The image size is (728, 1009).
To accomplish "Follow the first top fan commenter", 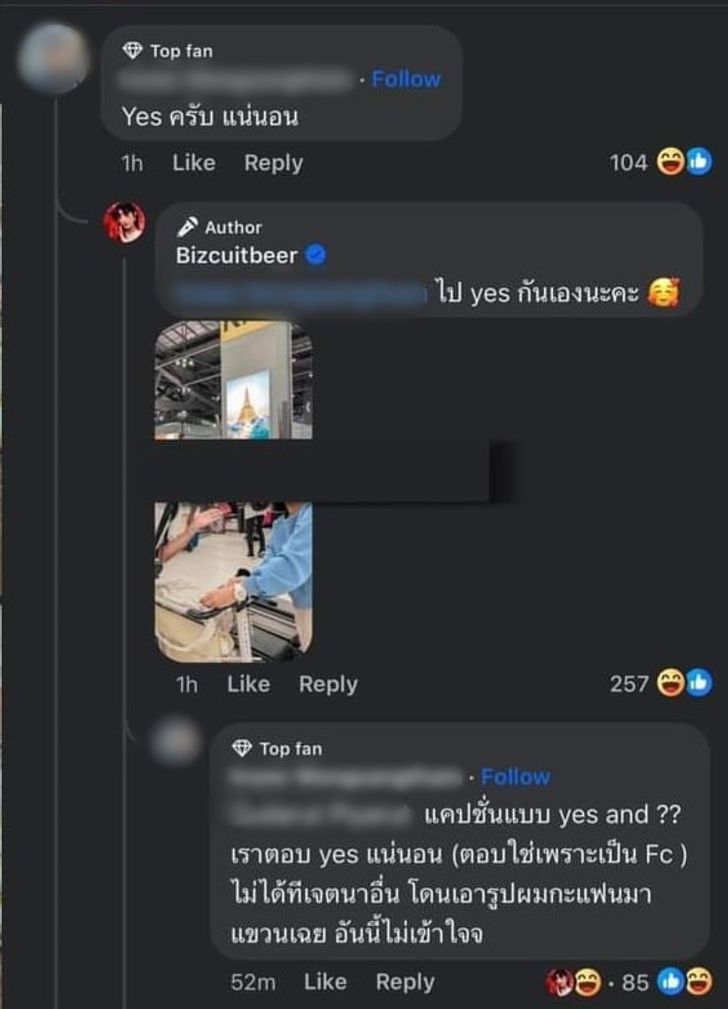I will (x=406, y=79).
